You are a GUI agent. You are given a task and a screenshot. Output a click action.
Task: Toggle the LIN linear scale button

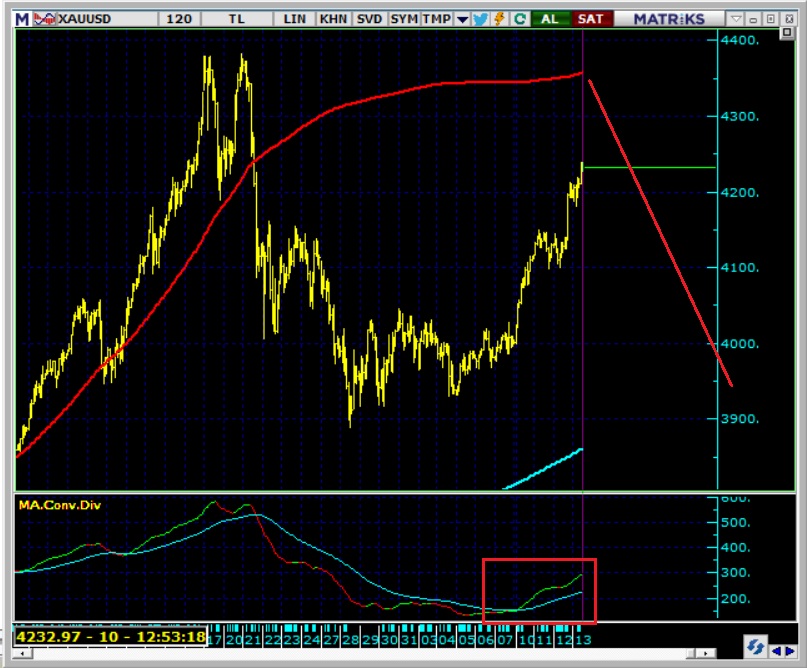pos(296,18)
